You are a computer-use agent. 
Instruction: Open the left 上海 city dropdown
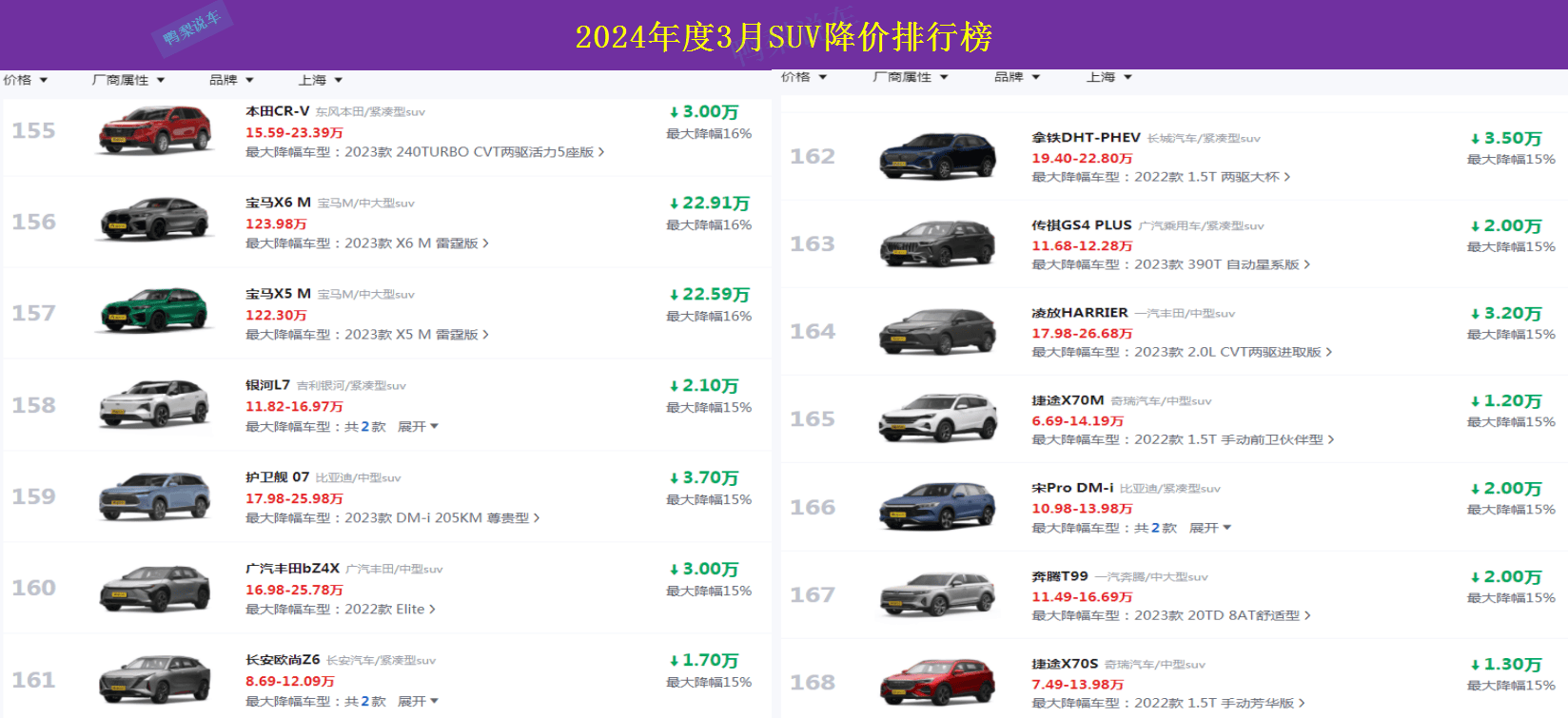tap(321, 81)
